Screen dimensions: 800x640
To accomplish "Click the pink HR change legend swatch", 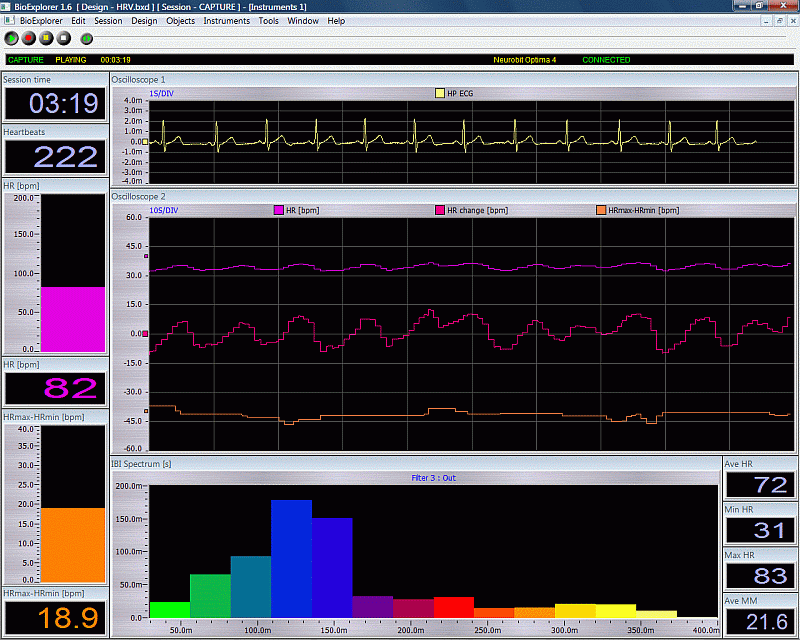I will coord(440,210).
